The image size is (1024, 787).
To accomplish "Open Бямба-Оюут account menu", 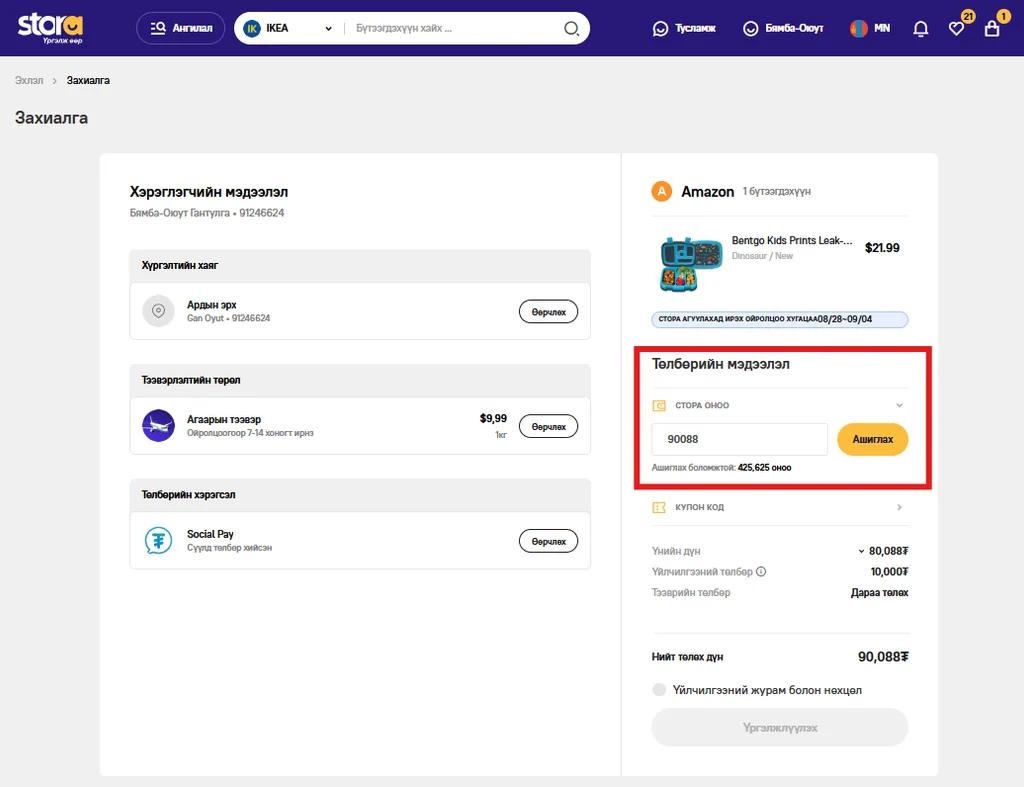I will click(x=784, y=28).
